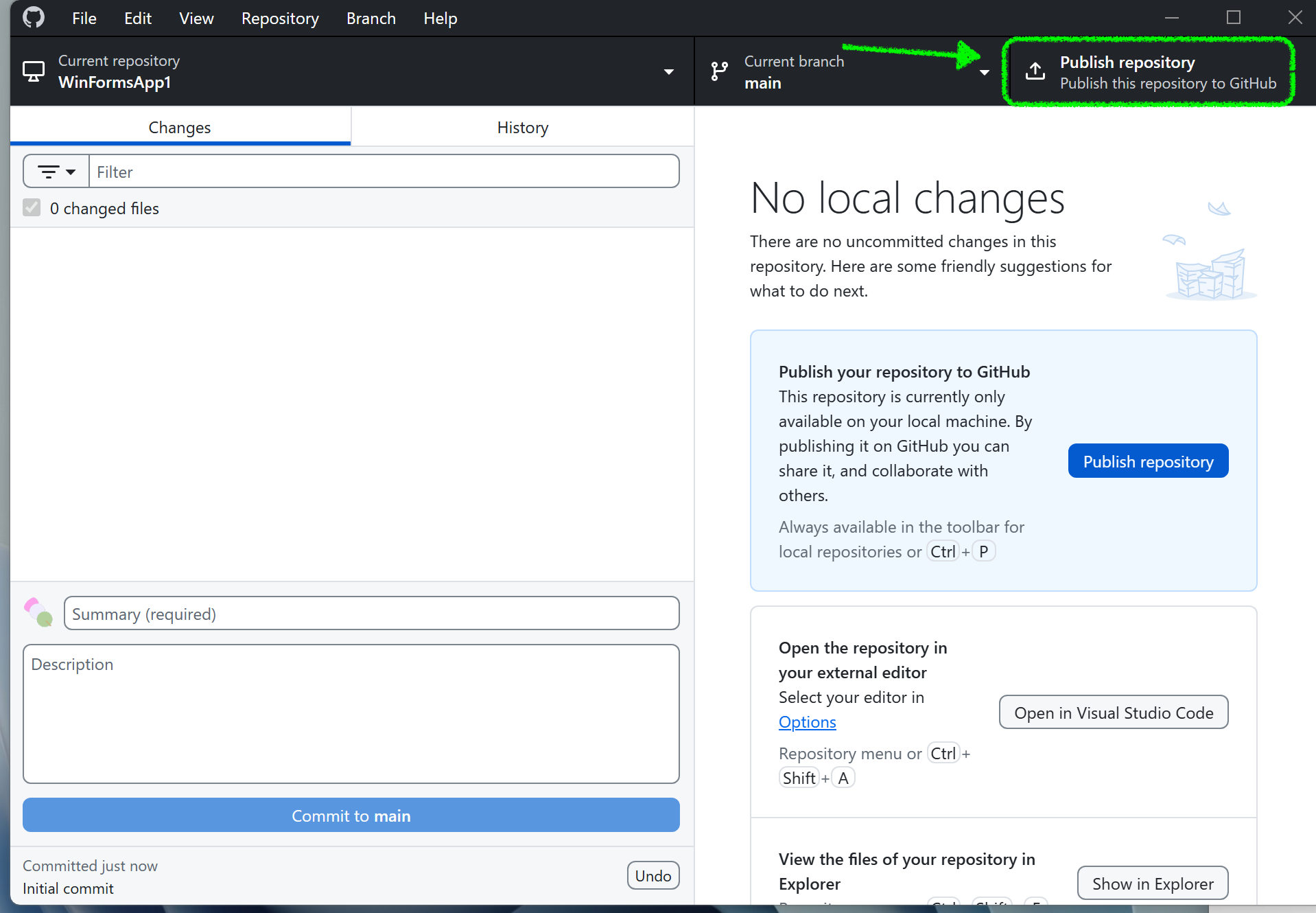
Task: Click the 'No local changes' heading
Action: [x=907, y=198]
